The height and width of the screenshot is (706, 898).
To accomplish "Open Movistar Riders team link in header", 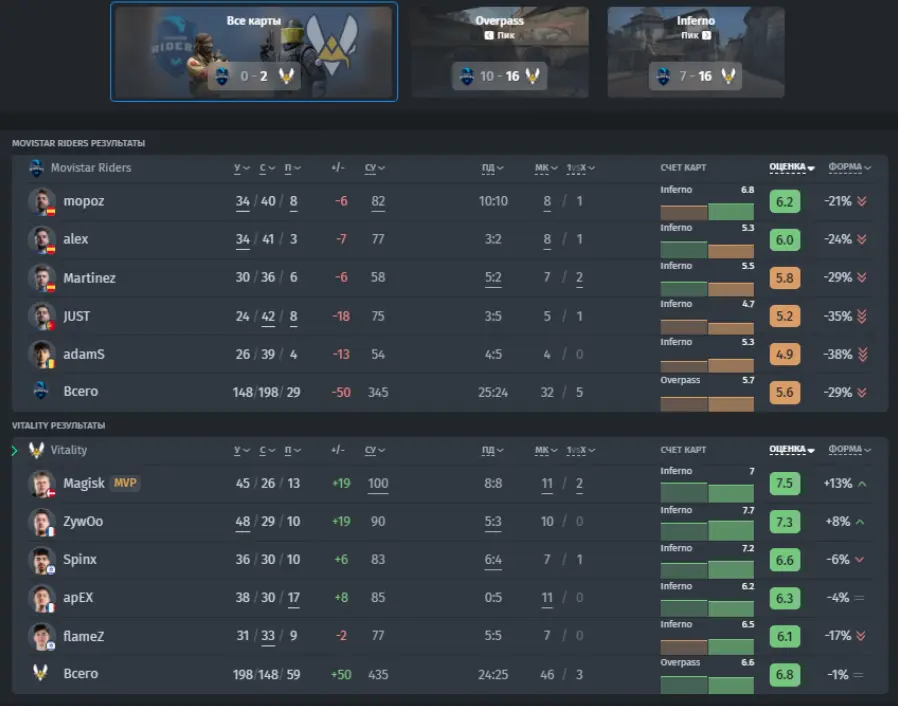I will 91,168.
